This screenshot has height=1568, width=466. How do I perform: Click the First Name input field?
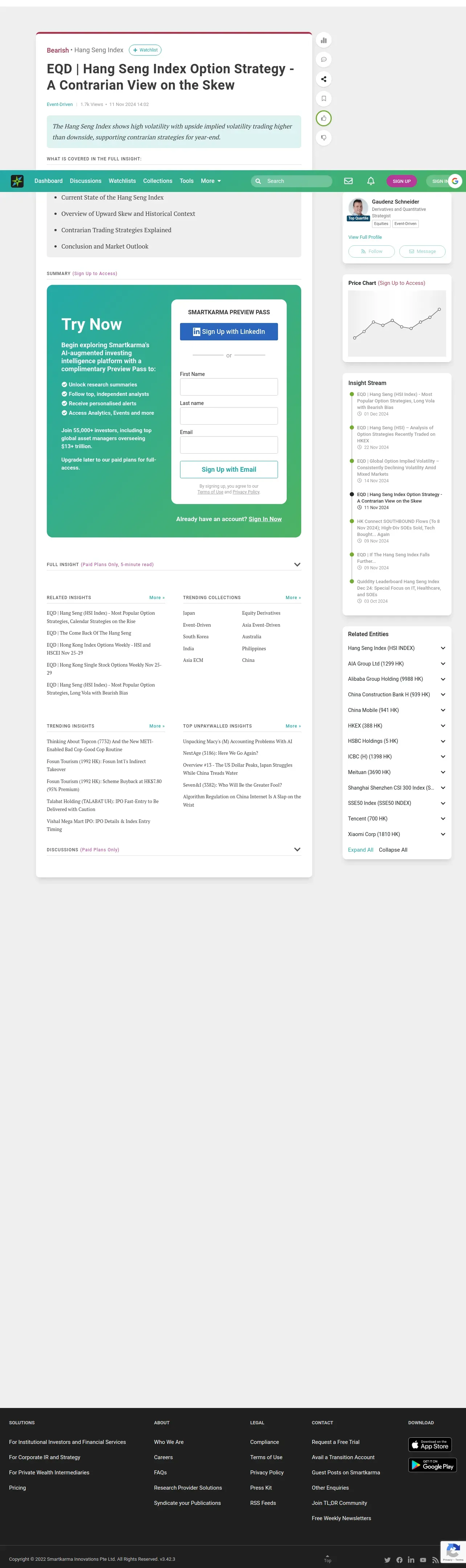(x=229, y=387)
